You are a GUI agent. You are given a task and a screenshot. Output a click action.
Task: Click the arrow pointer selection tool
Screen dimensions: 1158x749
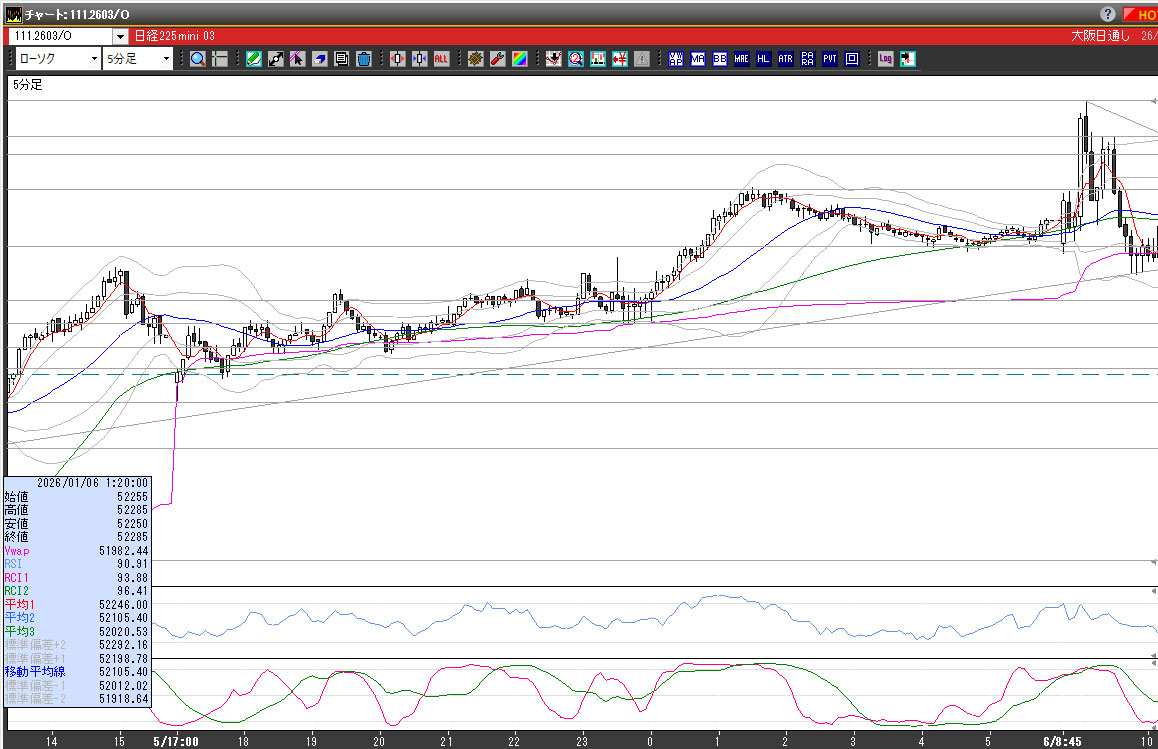pos(297,59)
